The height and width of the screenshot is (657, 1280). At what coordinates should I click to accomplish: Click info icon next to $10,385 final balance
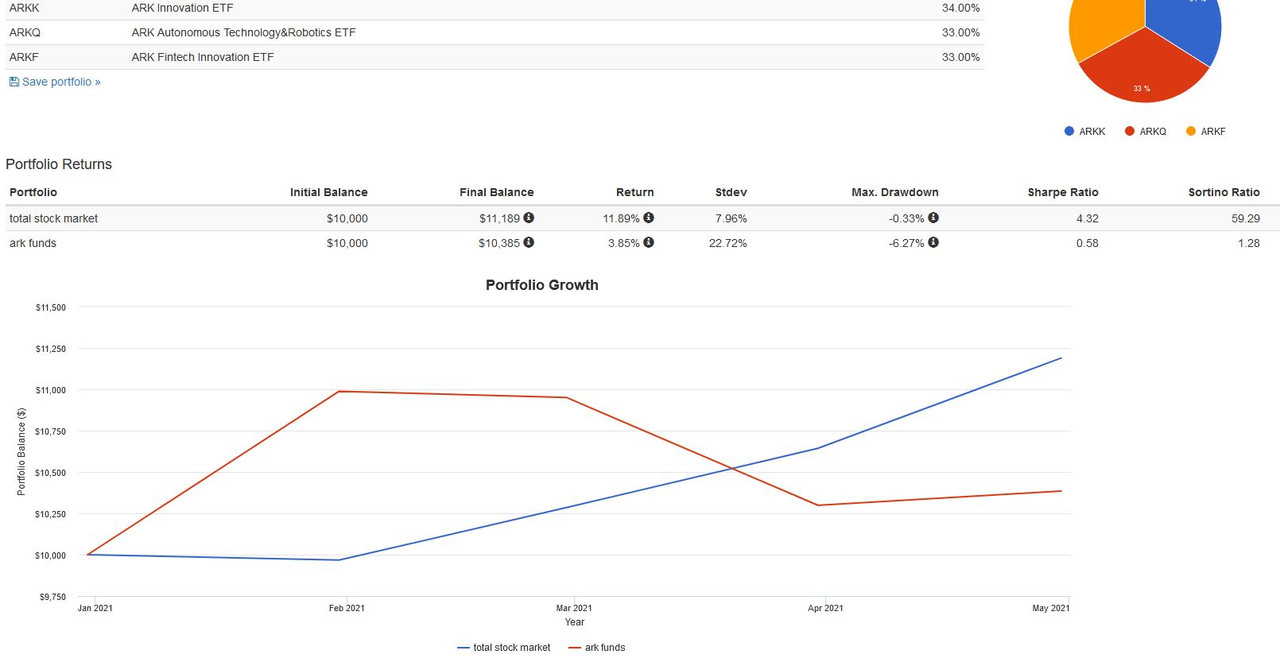click(529, 243)
